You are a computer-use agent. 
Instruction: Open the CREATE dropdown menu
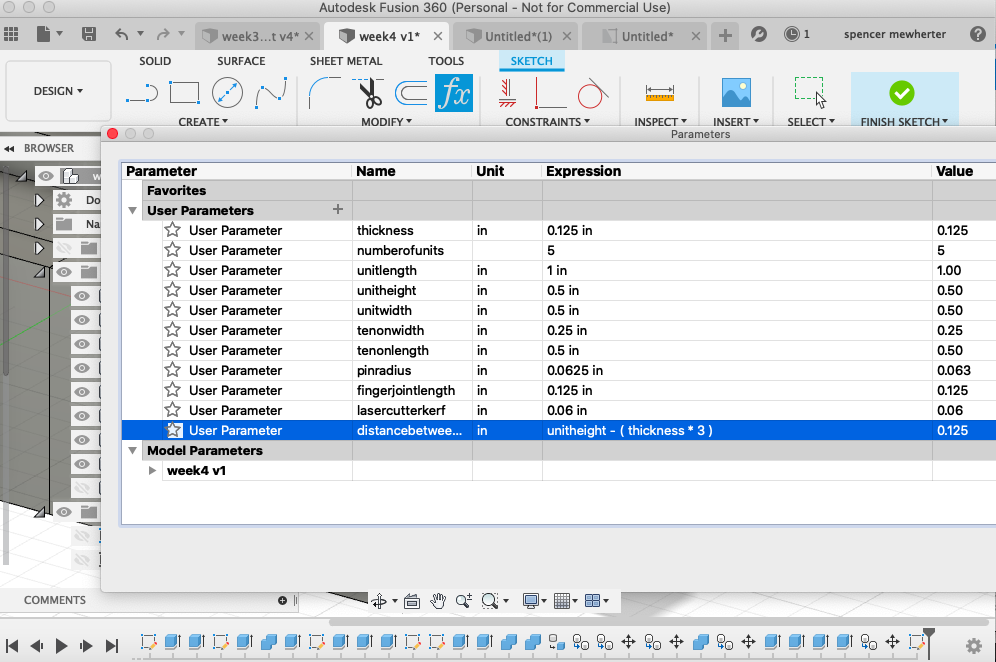(x=203, y=121)
